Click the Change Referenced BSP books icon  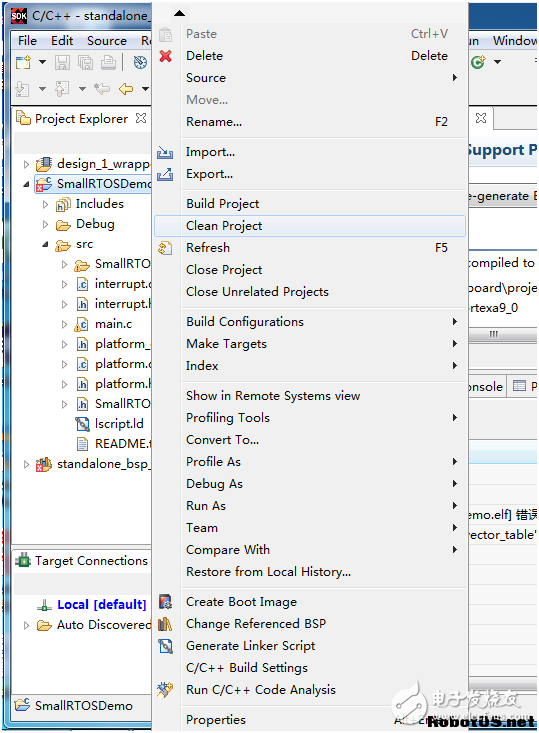165,624
